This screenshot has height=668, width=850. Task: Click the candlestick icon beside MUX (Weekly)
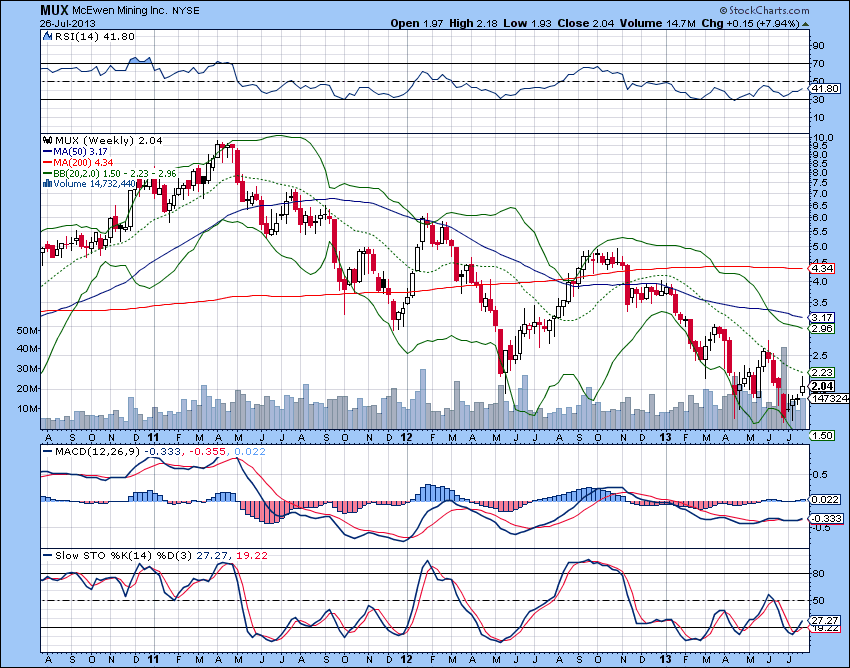point(48,140)
